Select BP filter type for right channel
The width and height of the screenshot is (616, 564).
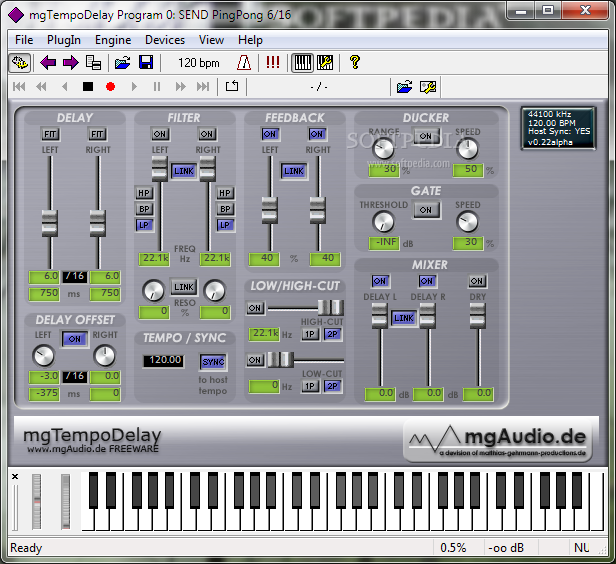click(225, 209)
